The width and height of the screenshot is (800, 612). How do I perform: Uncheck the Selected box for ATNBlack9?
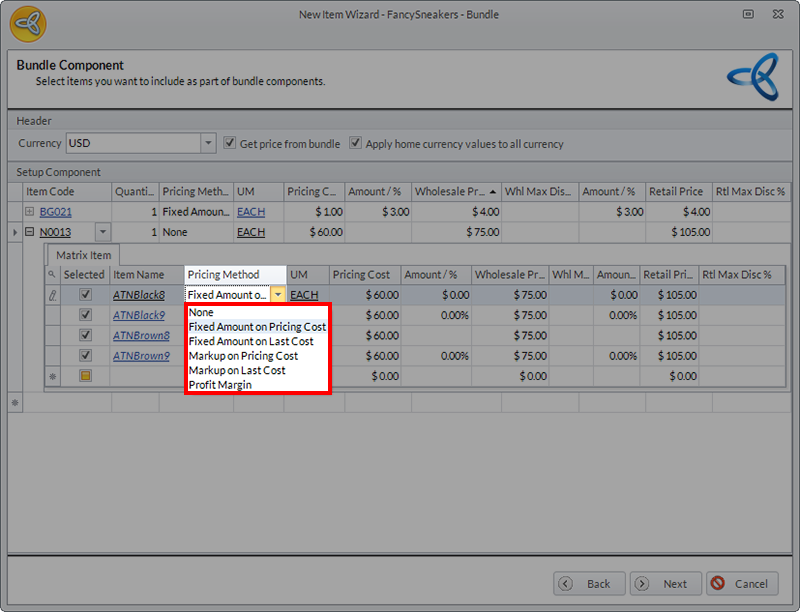point(86,315)
